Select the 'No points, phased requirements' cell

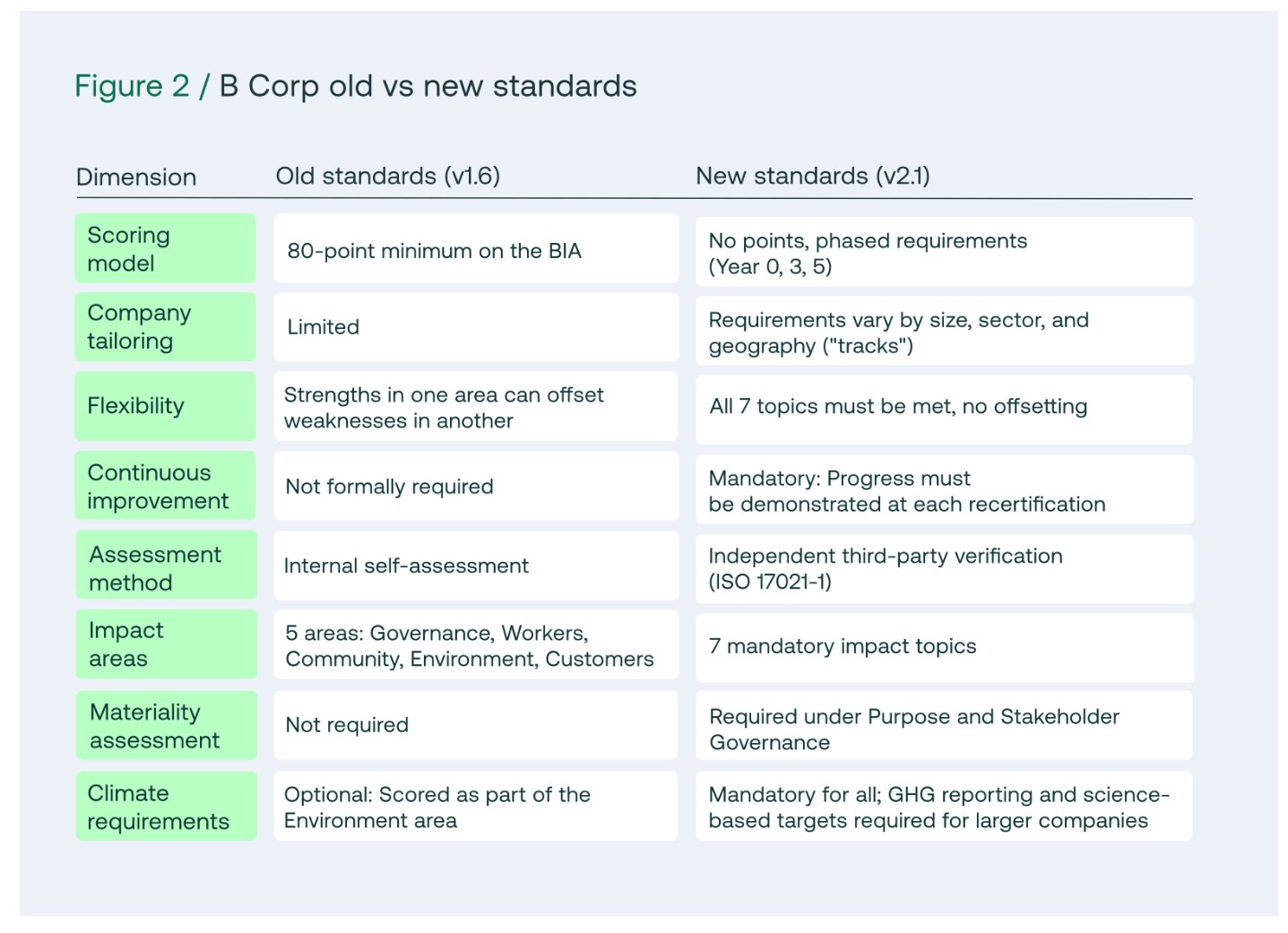tap(944, 253)
